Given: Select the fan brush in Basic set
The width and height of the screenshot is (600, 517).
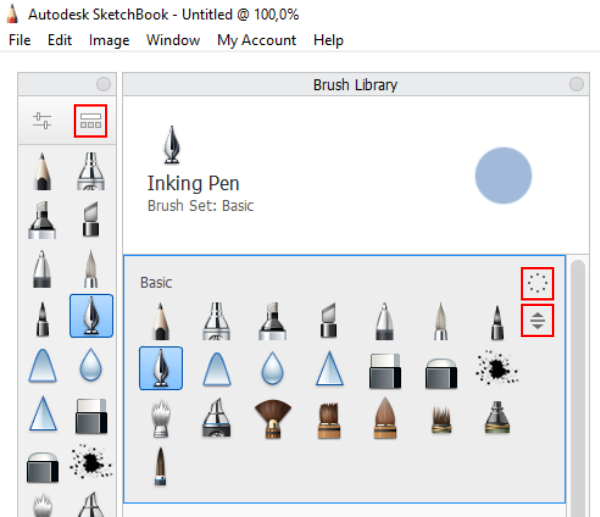Looking at the screenshot, I should pos(273,418).
